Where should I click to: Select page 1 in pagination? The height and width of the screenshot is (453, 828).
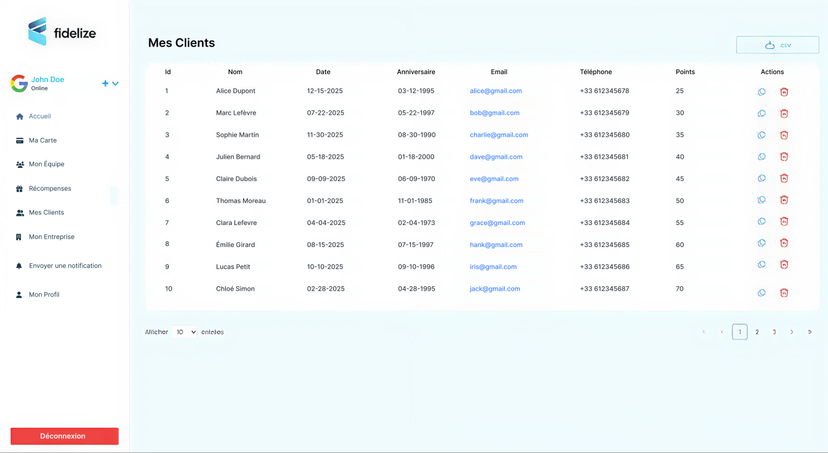point(740,332)
